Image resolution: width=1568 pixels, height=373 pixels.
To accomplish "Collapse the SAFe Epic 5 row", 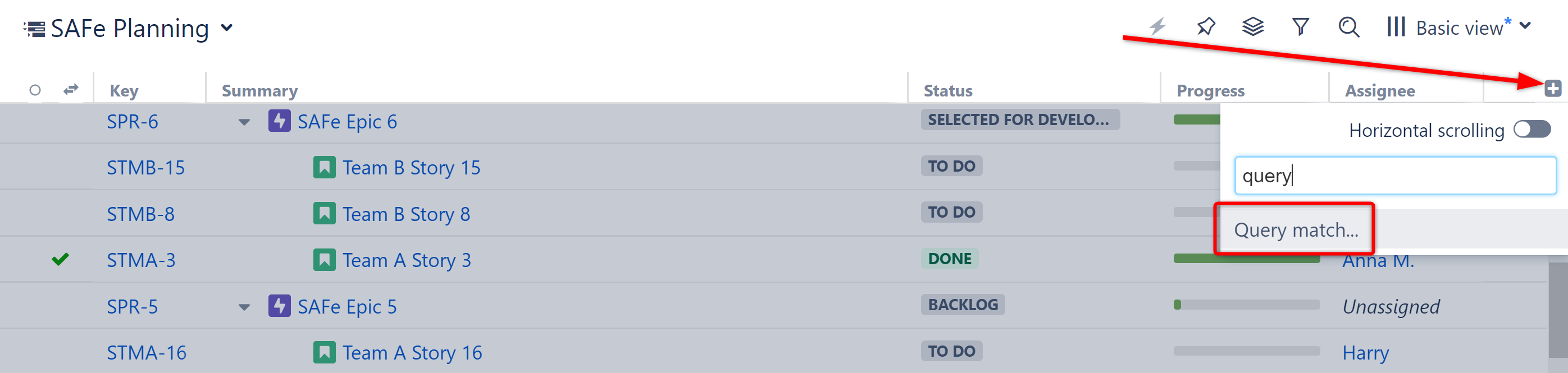I will [x=244, y=307].
